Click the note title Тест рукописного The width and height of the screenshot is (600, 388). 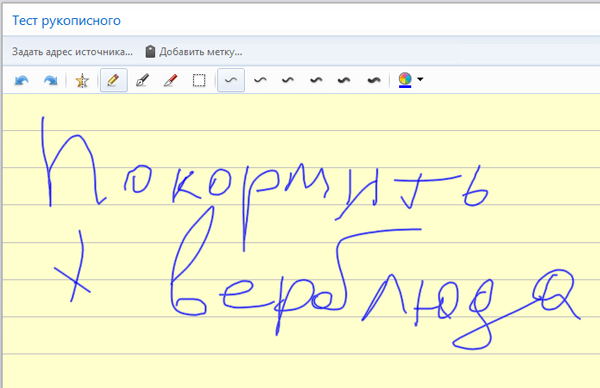67,20
